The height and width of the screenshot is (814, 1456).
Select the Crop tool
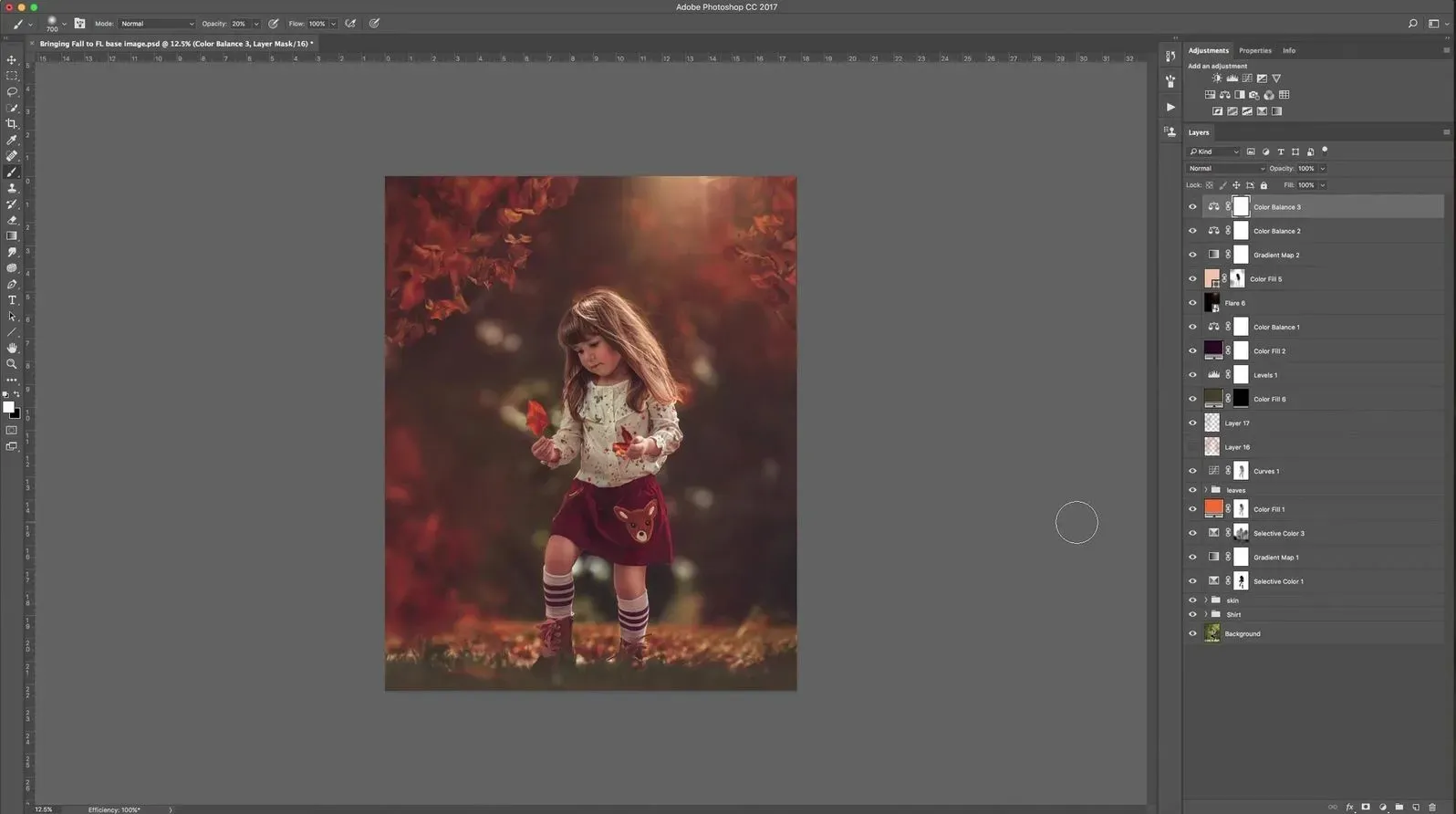(x=12, y=124)
